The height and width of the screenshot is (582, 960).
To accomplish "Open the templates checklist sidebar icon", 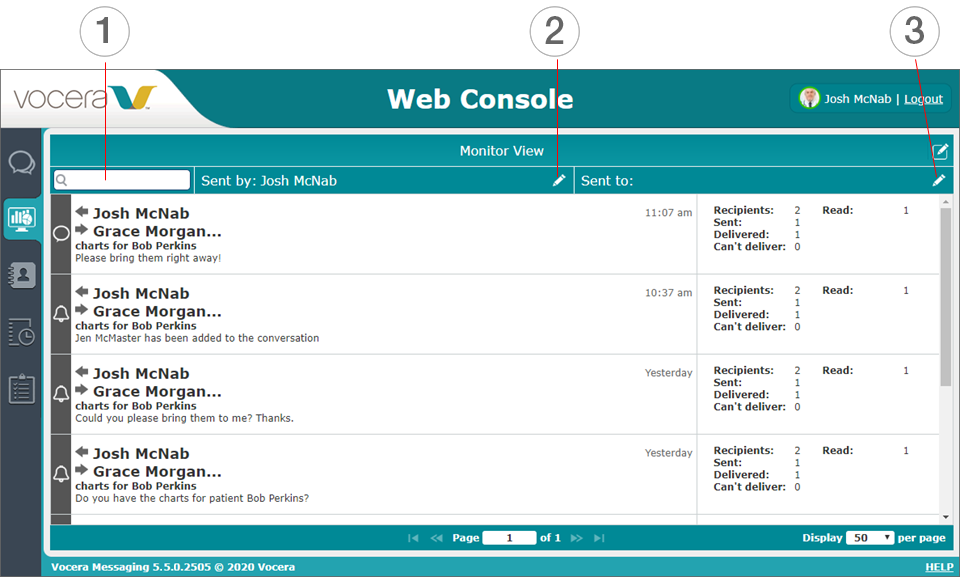I will (x=22, y=390).
